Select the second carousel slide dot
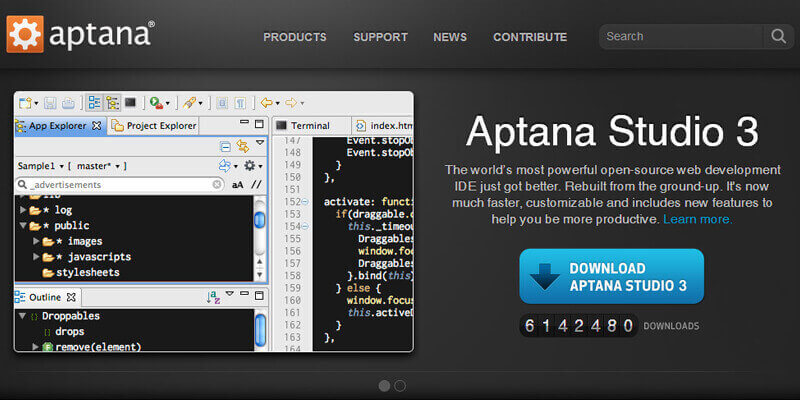Image resolution: width=800 pixels, height=400 pixels. click(400, 385)
